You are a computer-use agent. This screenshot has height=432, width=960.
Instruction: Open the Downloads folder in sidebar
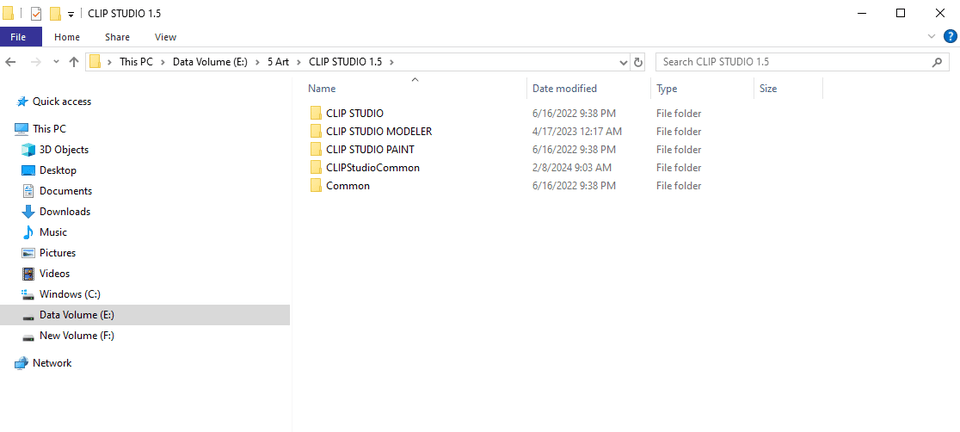click(x=65, y=212)
